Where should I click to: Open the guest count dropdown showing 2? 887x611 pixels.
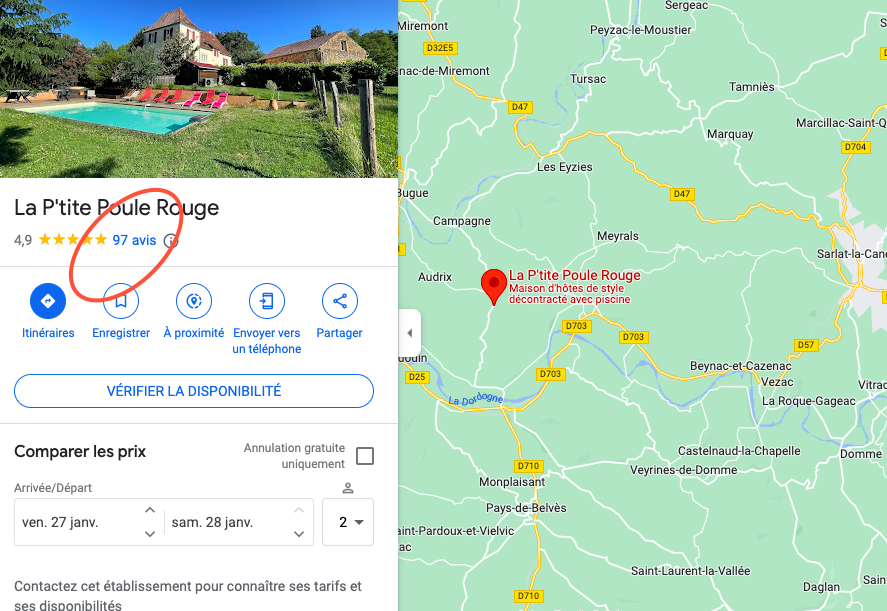[348, 522]
